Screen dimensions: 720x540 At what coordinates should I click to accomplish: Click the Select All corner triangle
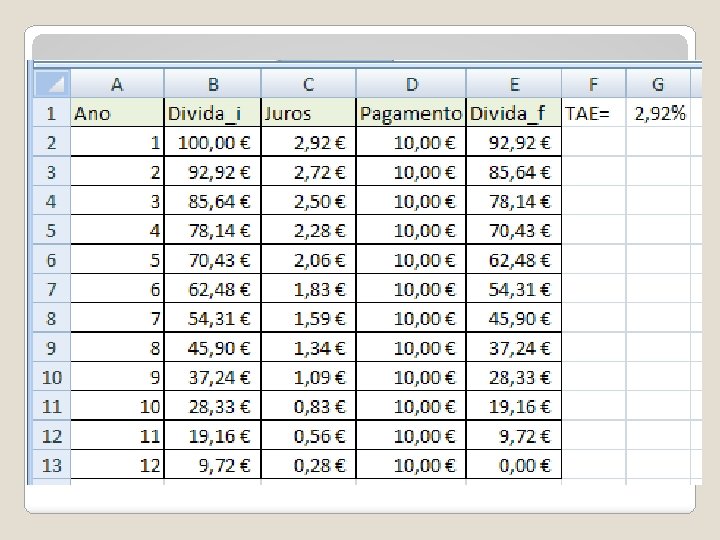click(x=52, y=84)
